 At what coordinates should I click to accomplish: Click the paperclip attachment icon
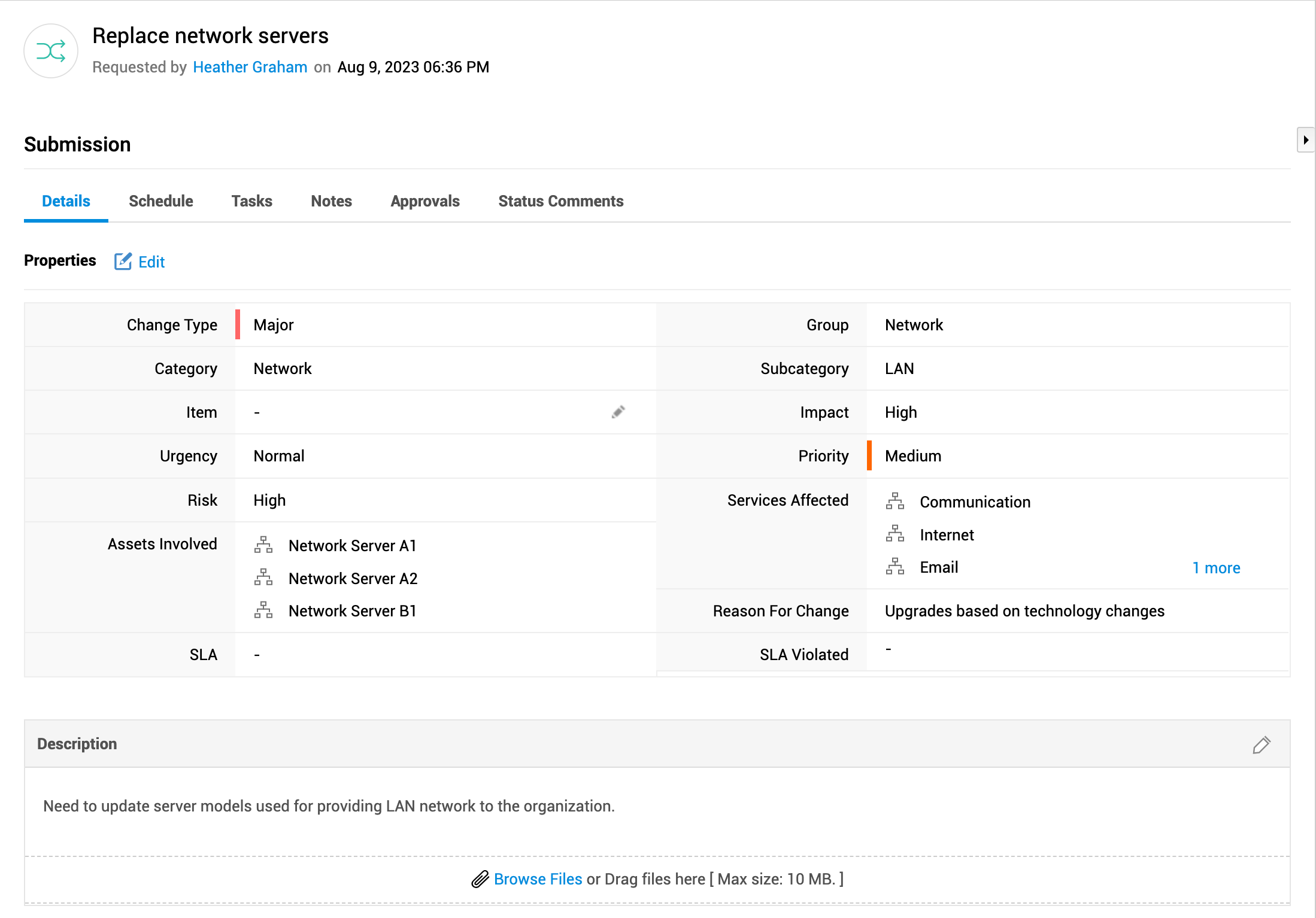480,879
